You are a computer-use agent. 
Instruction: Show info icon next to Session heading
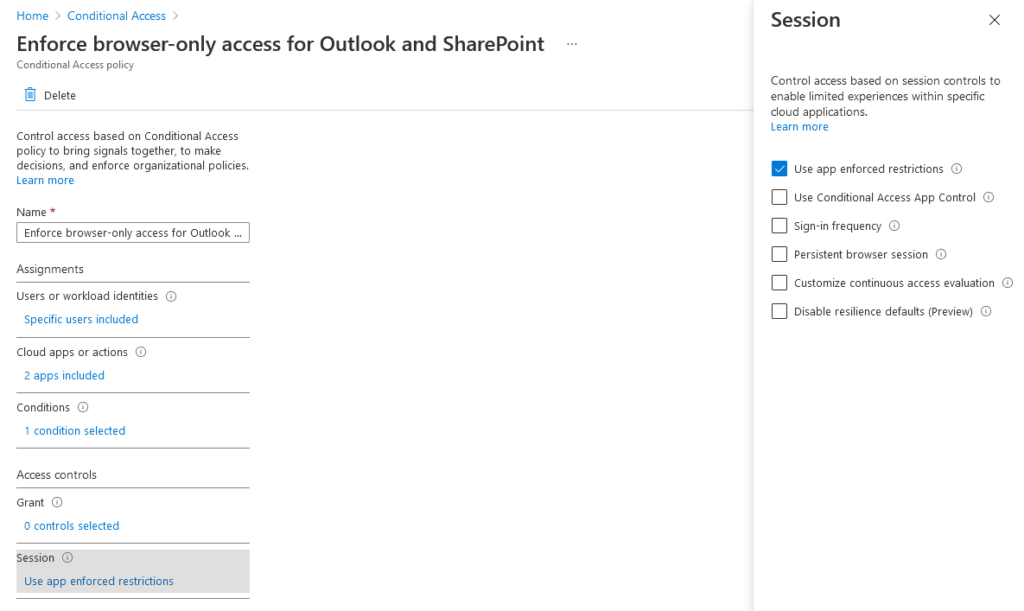67,557
